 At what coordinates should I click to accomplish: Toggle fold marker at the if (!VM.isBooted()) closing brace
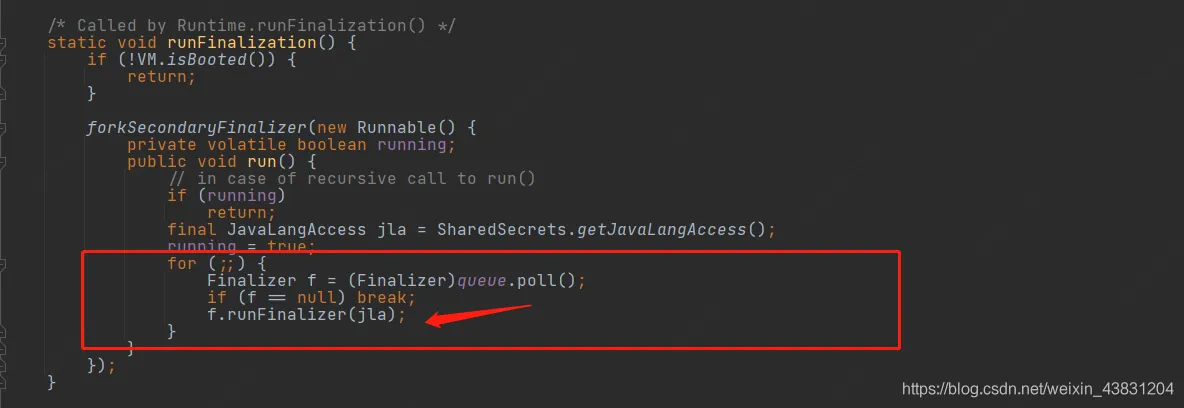pyautogui.click(x=3, y=94)
